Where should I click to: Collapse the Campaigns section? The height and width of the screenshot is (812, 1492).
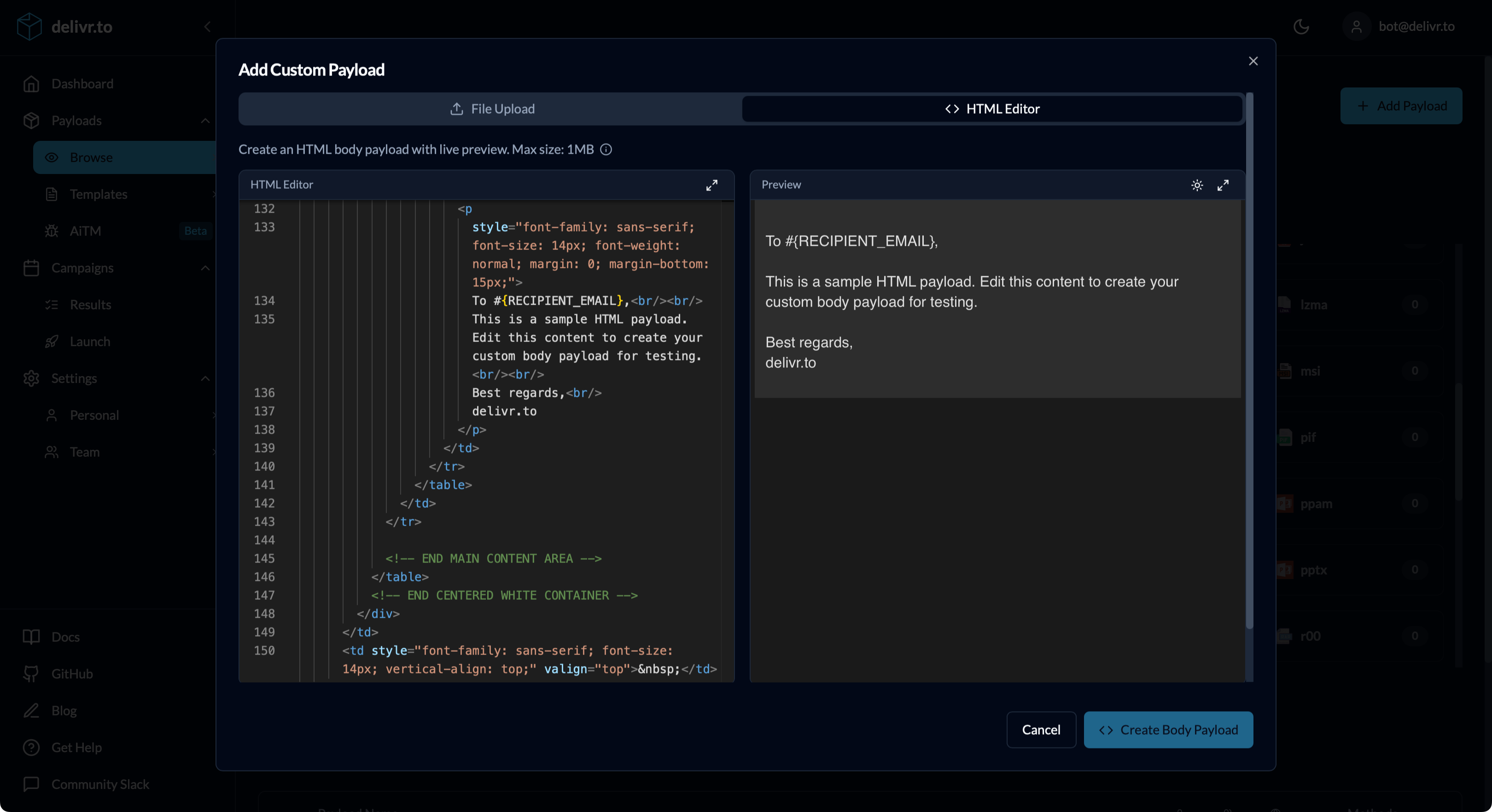[x=205, y=267]
